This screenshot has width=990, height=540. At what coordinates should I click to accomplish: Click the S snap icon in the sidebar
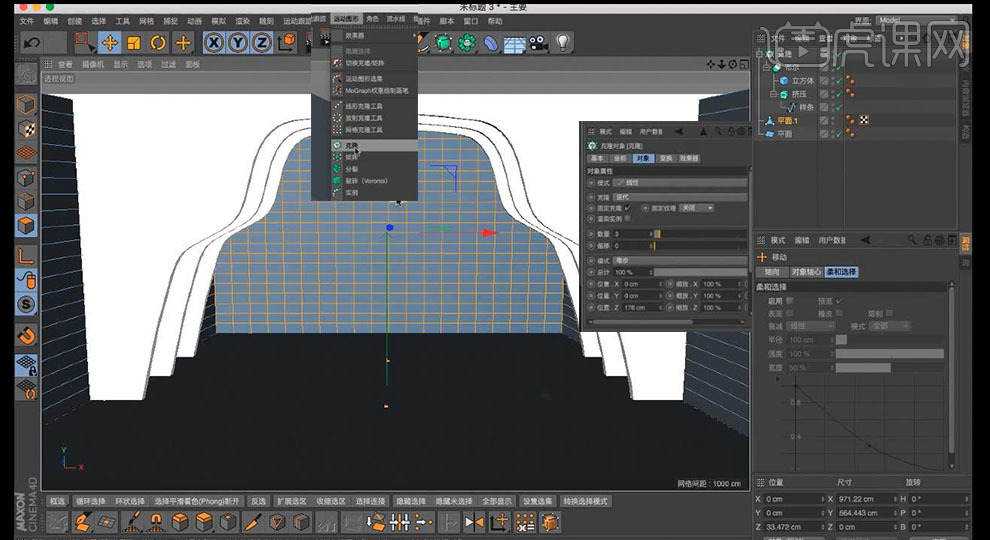(26, 304)
